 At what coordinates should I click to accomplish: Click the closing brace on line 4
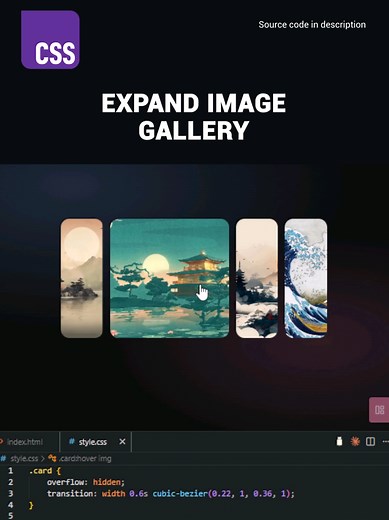point(31,505)
